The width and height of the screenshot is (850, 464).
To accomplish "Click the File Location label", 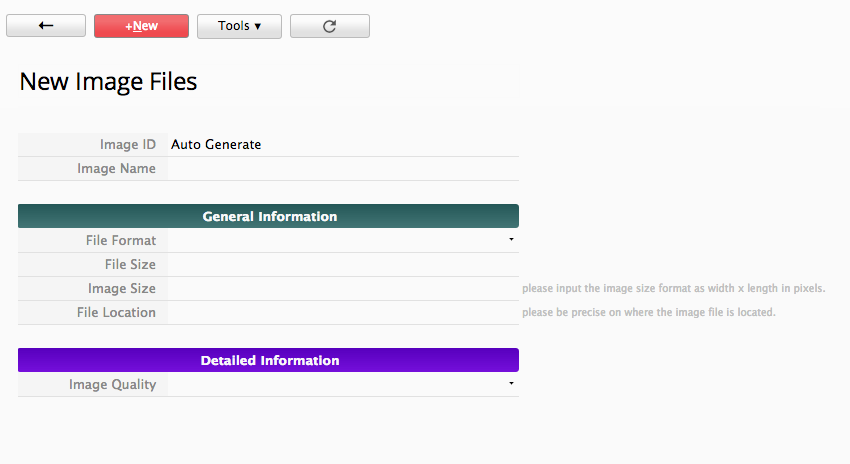I will tap(116, 313).
